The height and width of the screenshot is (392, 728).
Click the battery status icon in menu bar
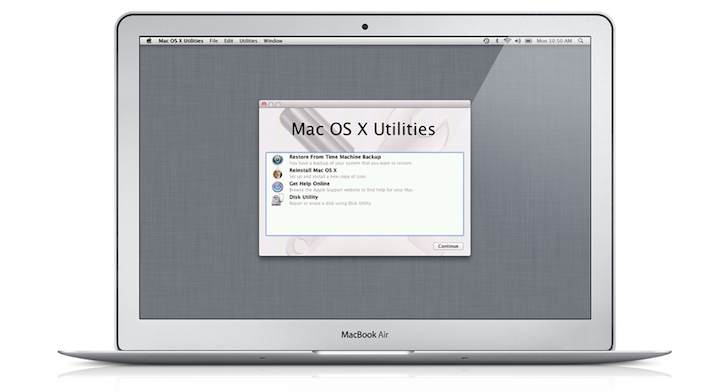coord(529,41)
